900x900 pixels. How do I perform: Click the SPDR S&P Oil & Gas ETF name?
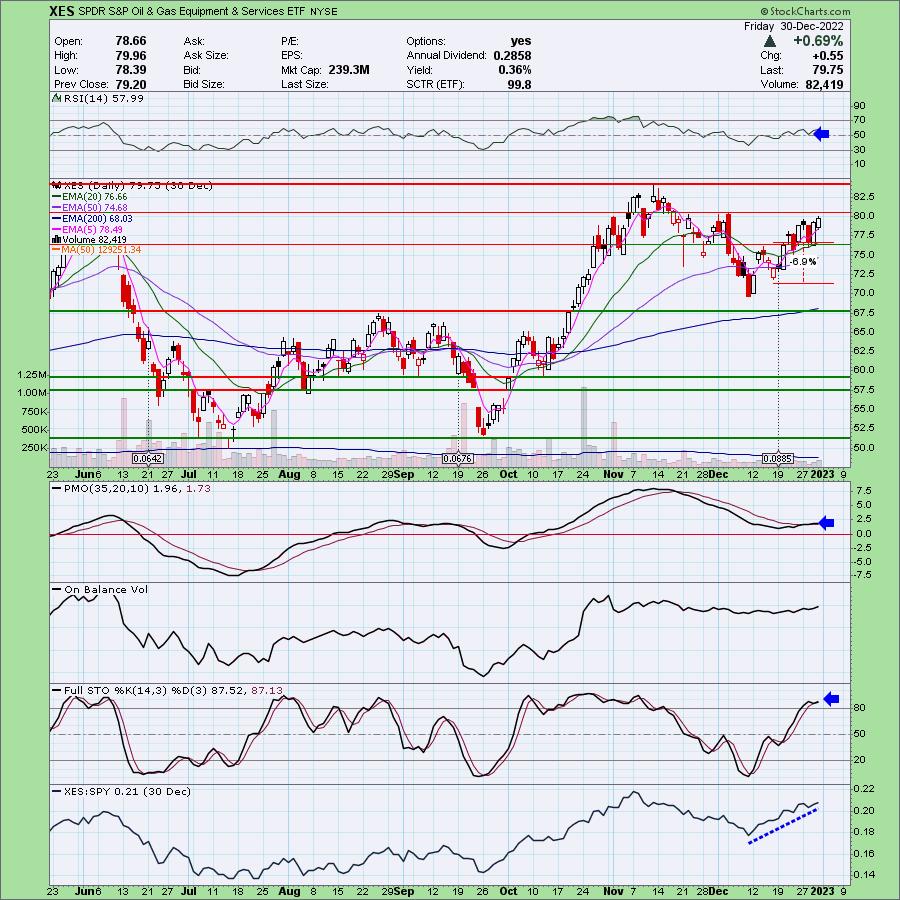coord(191,11)
